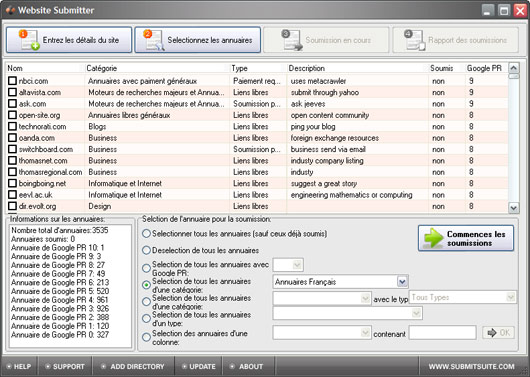Click the directory list scroll-down arrow
Viewport: 530px width, 377px height.
pyautogui.click(x=513, y=208)
